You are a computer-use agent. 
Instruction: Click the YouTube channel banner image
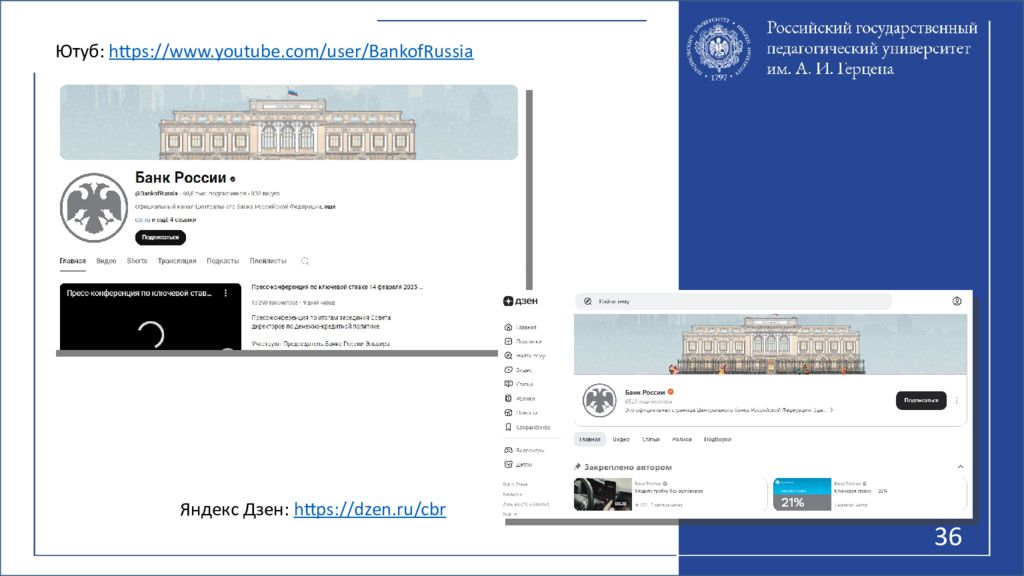[x=289, y=122]
